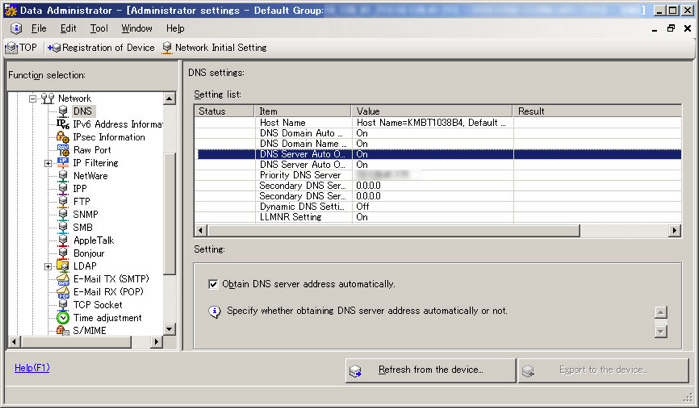Click the Status column header
This screenshot has width=699, height=408.
[224, 111]
